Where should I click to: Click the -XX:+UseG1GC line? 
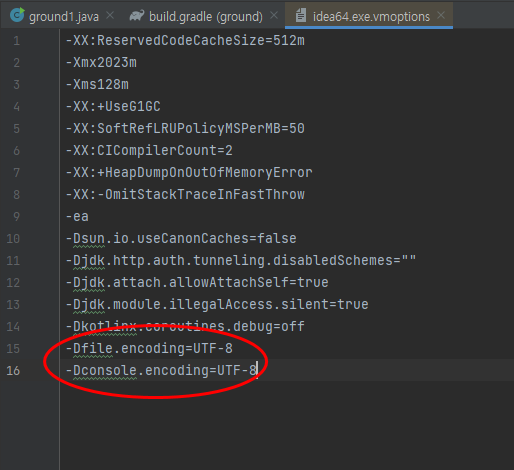tap(113, 107)
